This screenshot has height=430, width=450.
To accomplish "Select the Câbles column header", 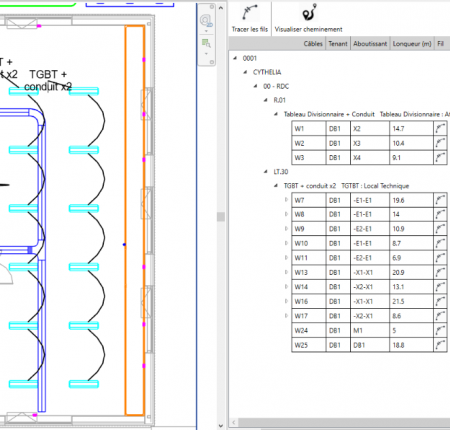I will (x=313, y=44).
